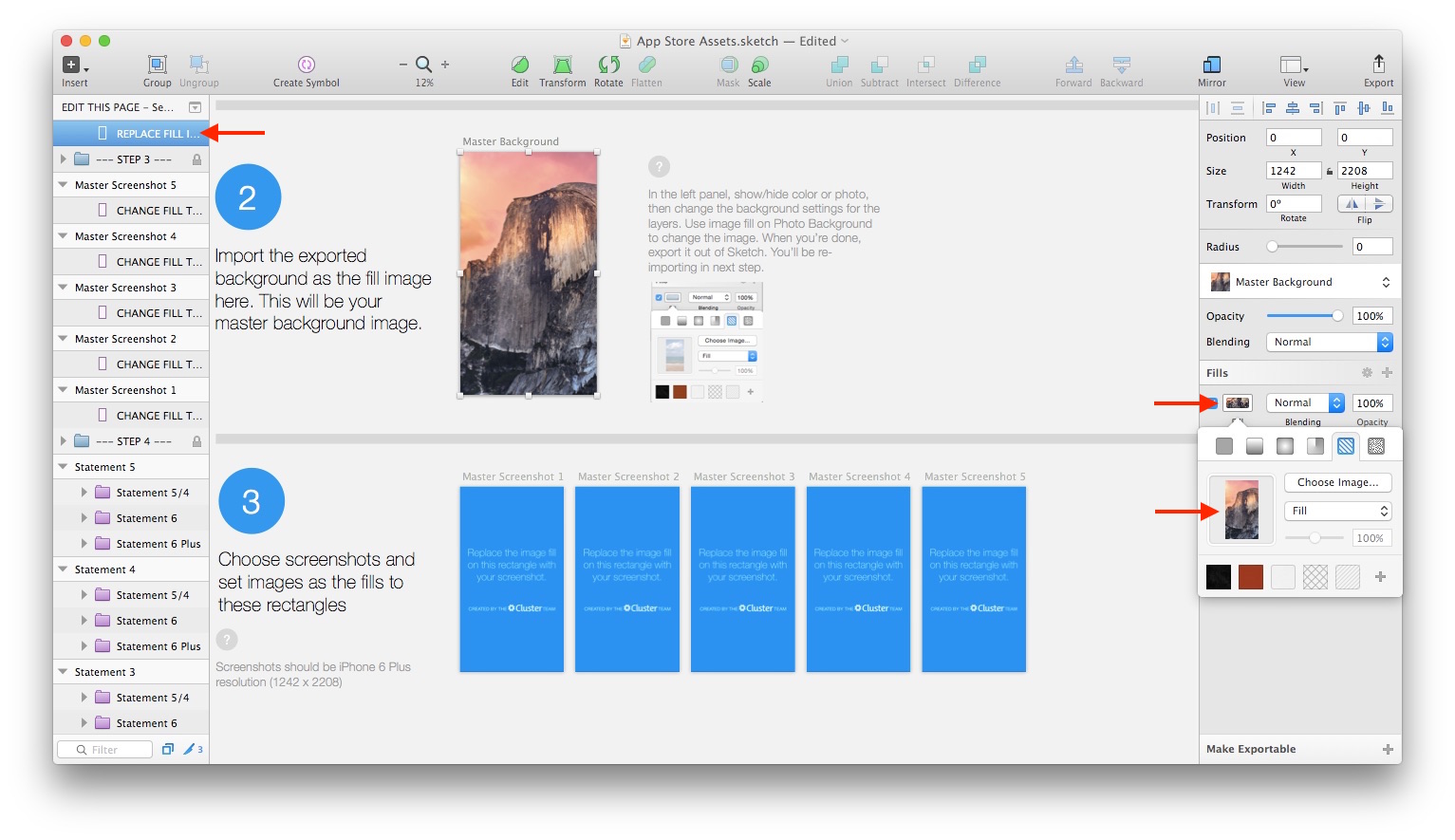Toggle the fill enabled checkbox
1455x840 pixels.
[1213, 402]
